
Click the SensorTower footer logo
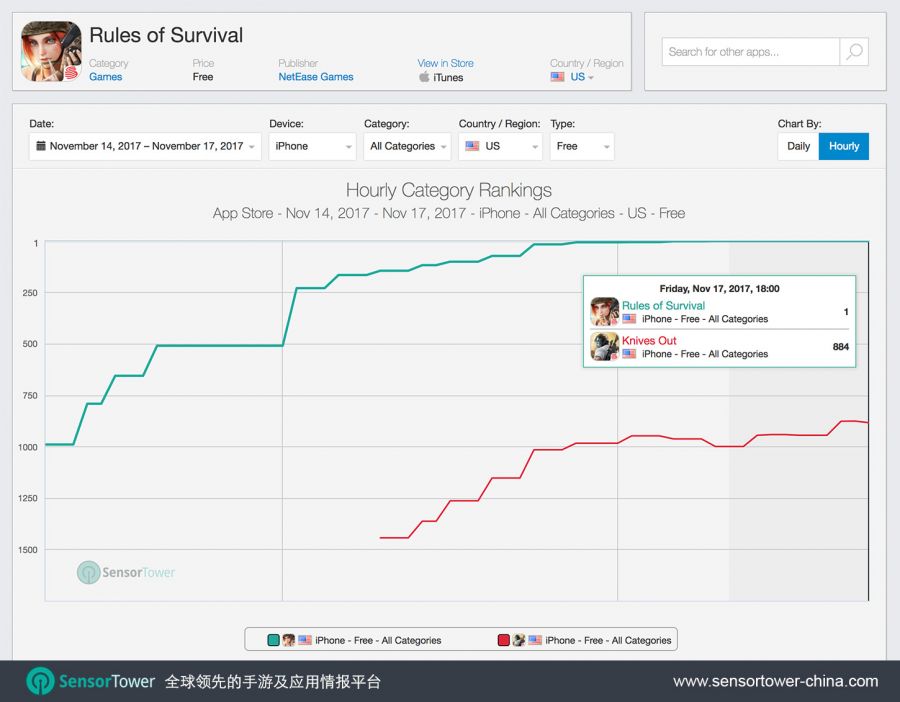(91, 681)
